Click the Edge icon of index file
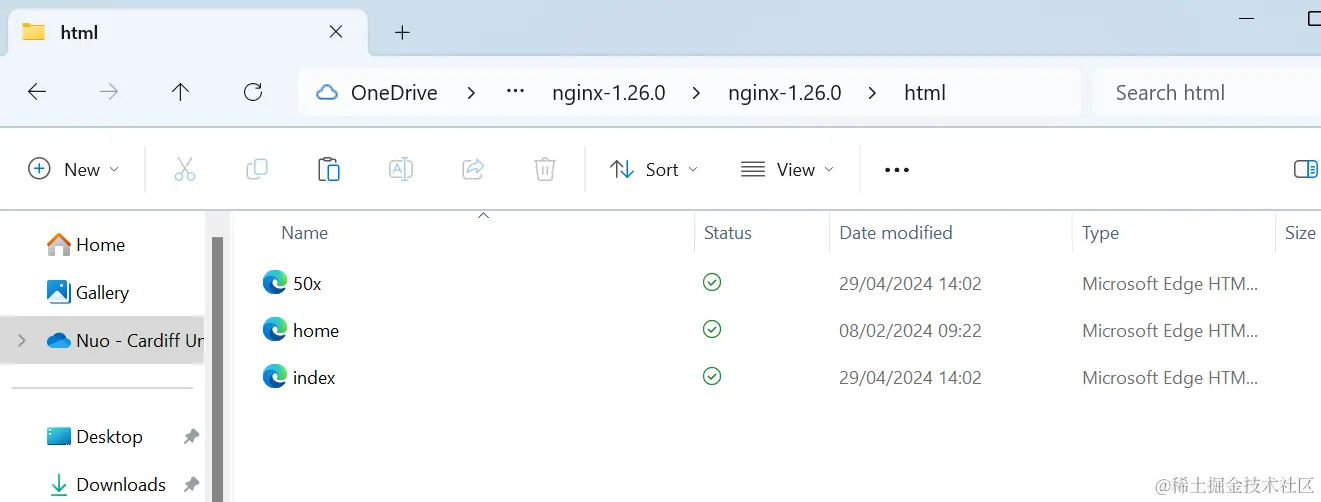The image size is (1321, 502). 275,377
